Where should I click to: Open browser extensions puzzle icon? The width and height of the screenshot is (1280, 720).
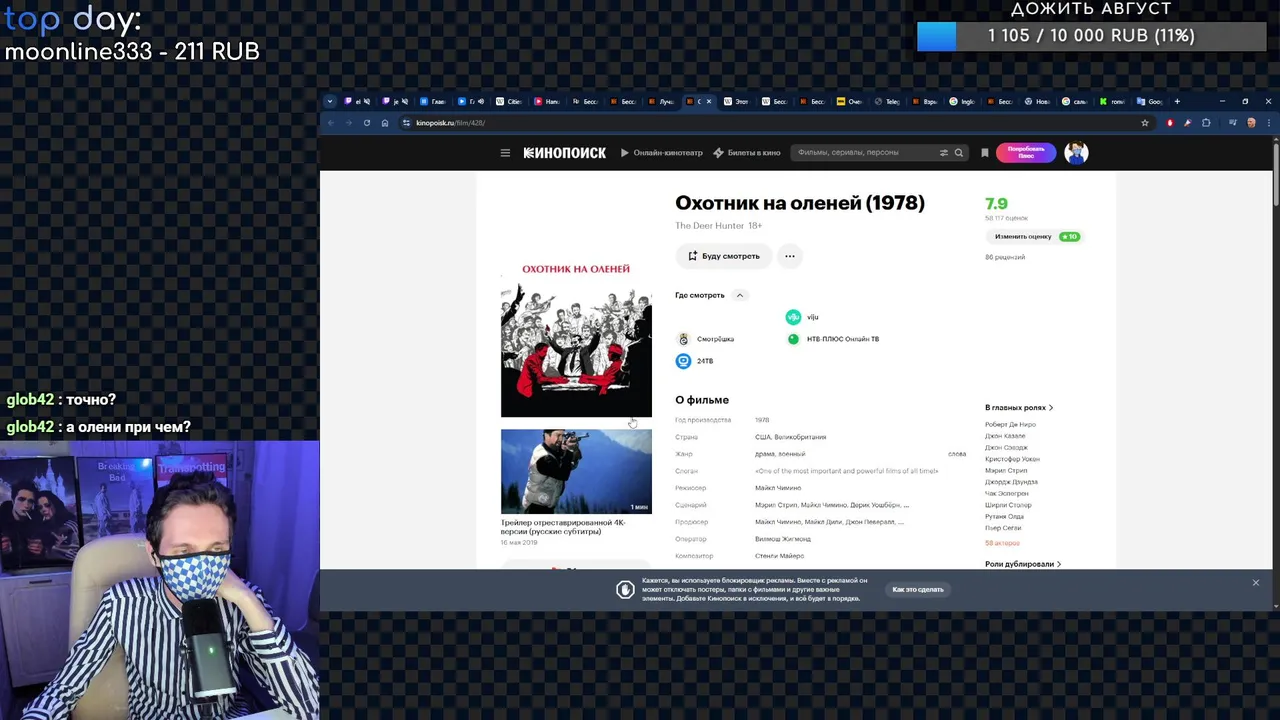pos(1206,123)
